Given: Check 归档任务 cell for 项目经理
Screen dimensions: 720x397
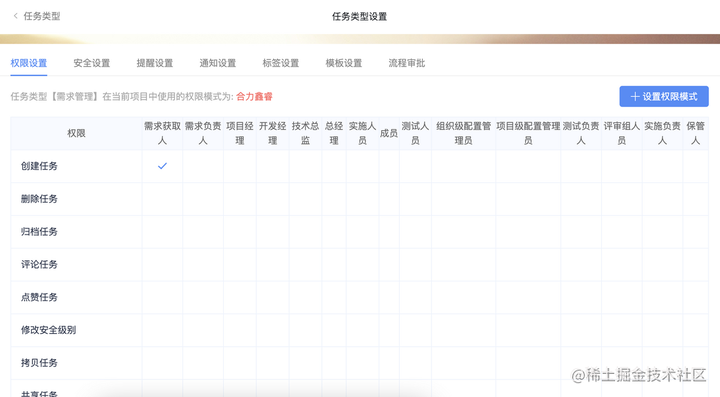Looking at the screenshot, I should [x=240, y=232].
